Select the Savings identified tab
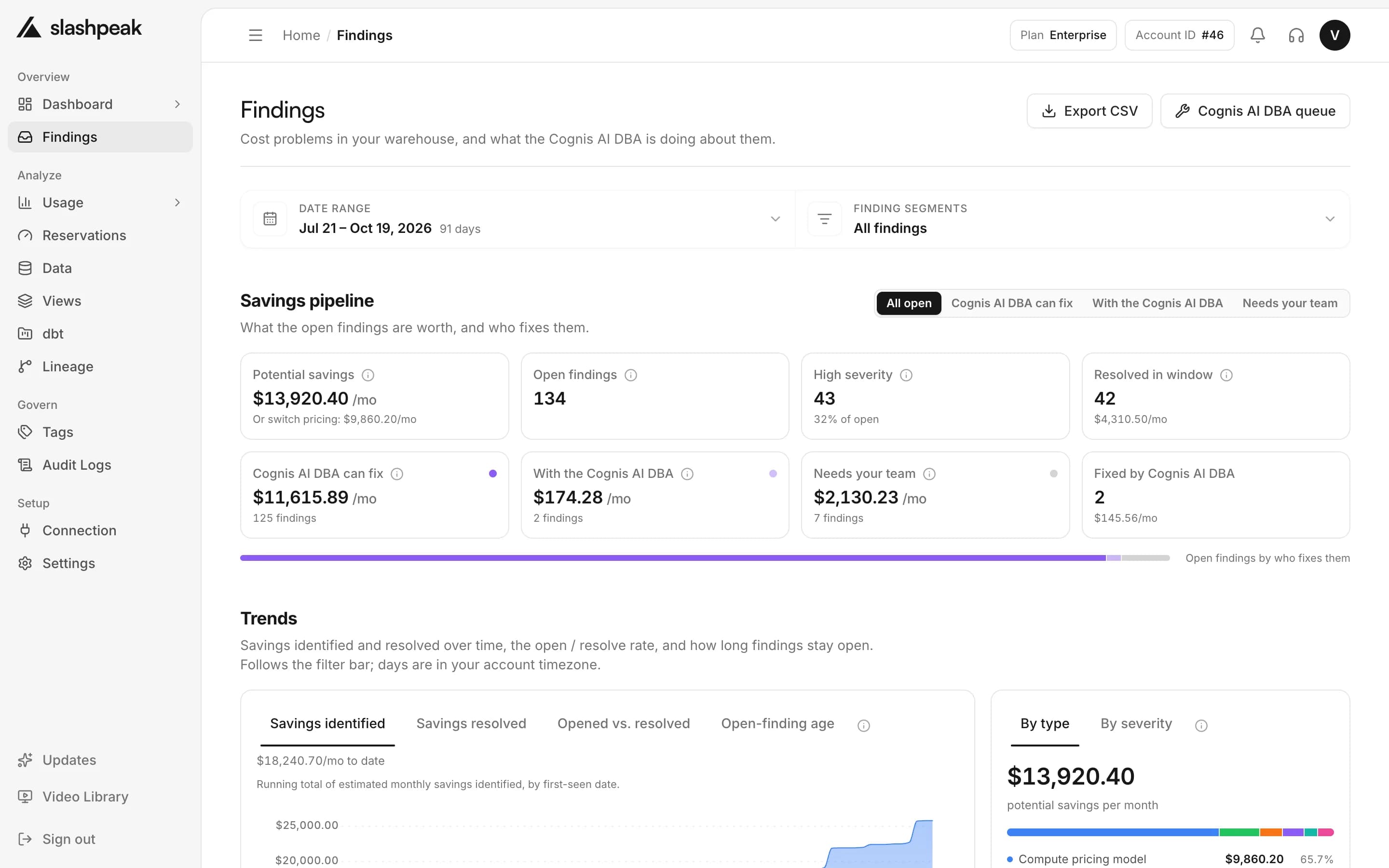 point(327,723)
